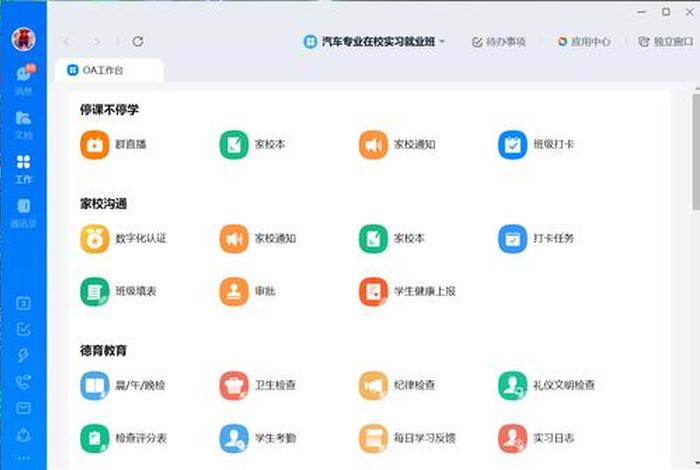Image resolution: width=700 pixels, height=470 pixels.
Task: Expand the 汽车专业在校实习就业班 organization dropdown
Action: 375,42
